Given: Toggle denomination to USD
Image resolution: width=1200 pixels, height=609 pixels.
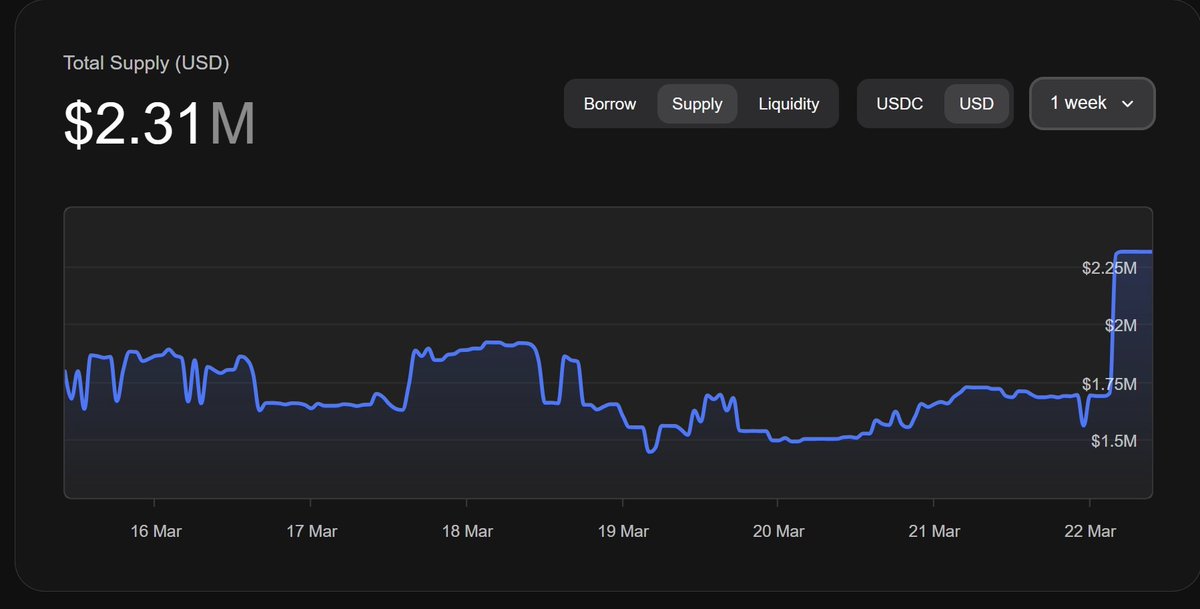Looking at the screenshot, I should tap(977, 104).
